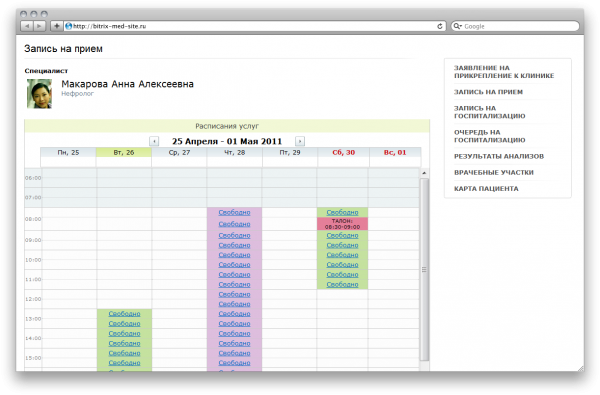Select the Сб, 30 day header
Image resolution: width=600 pixels, height=395 pixels.
coord(343,152)
